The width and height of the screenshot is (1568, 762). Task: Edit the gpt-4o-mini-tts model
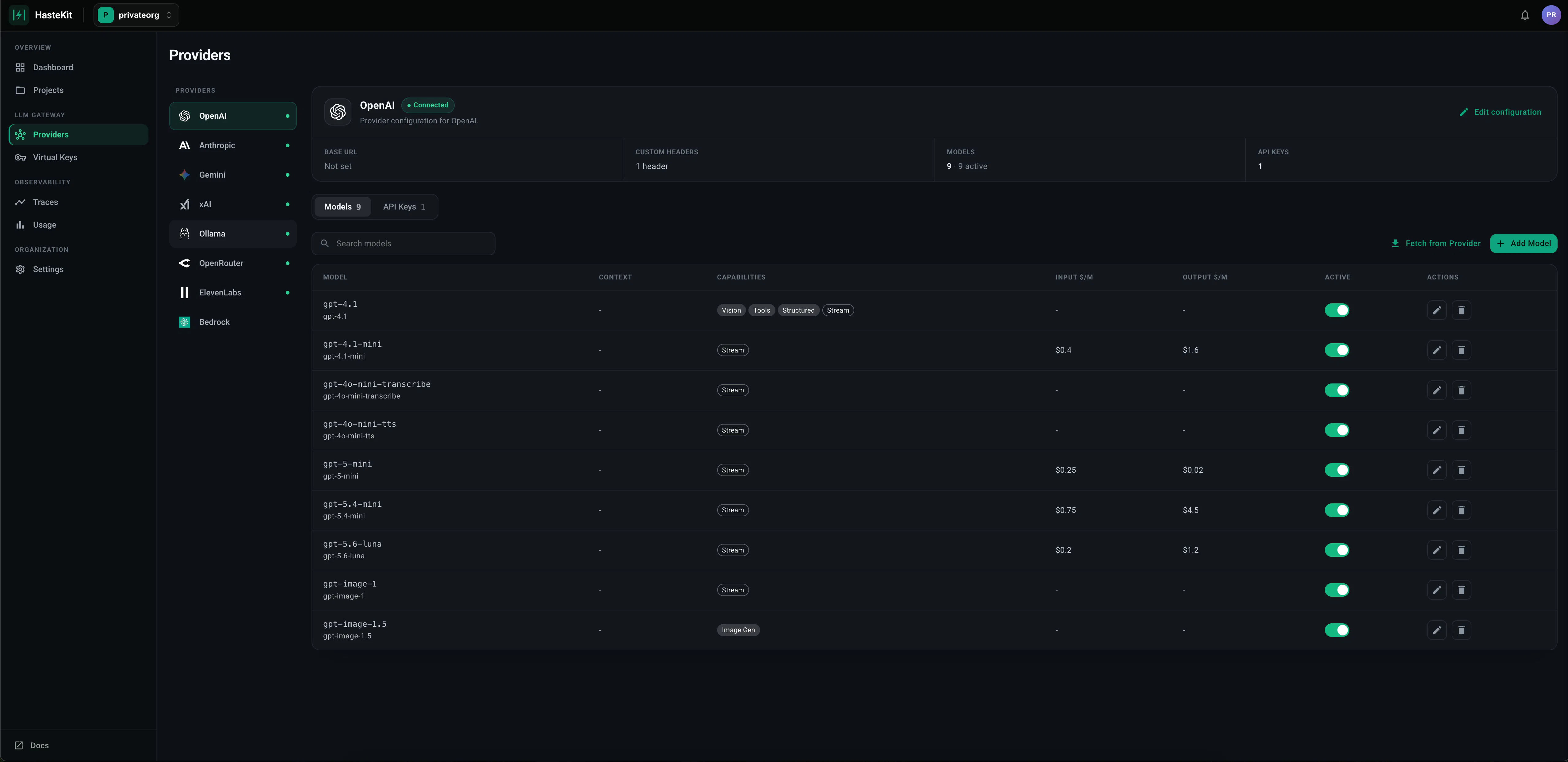pos(1436,430)
